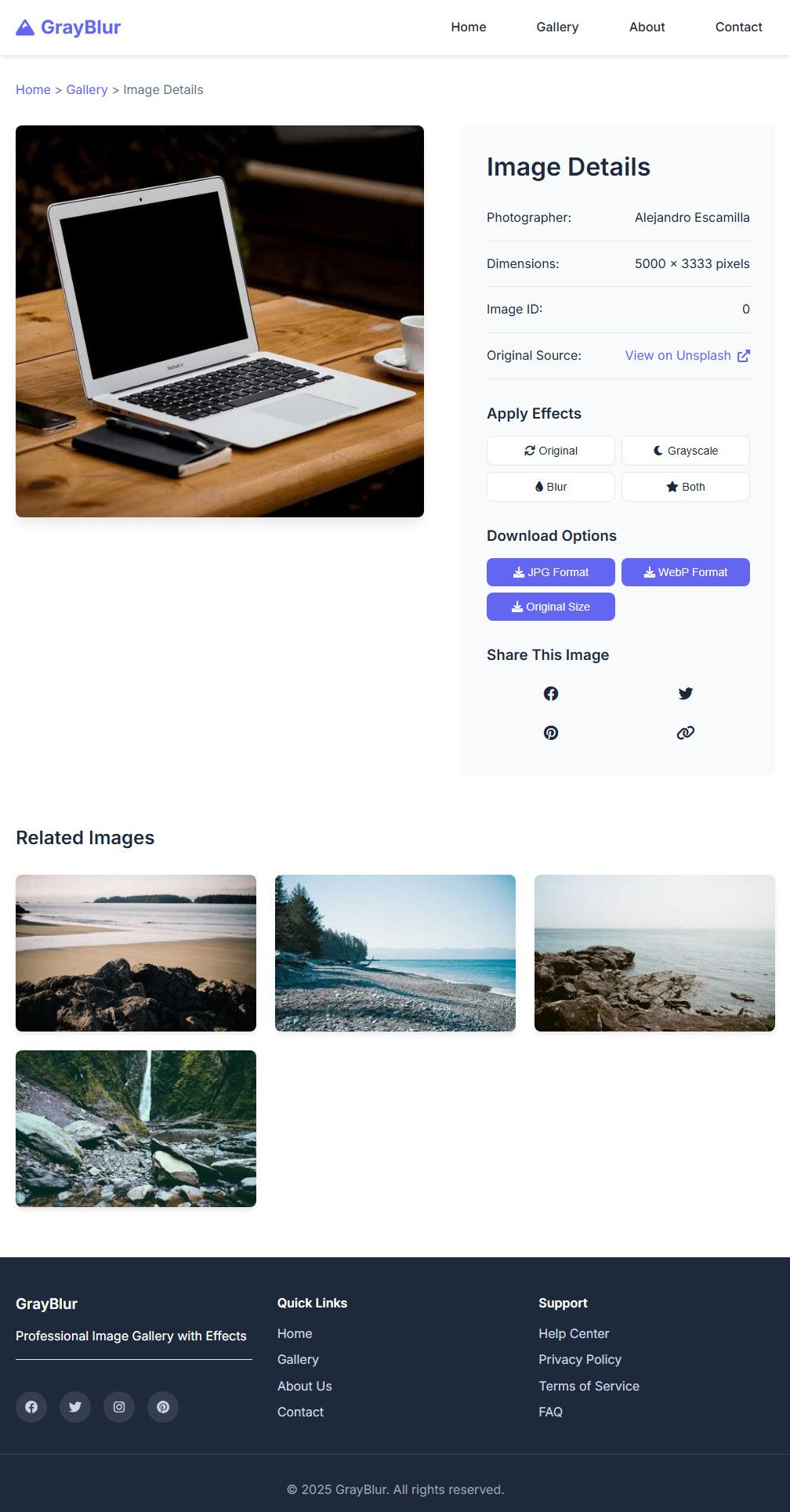Share image on Facebook in details panel
This screenshot has height=1512, width=790.
(551, 694)
